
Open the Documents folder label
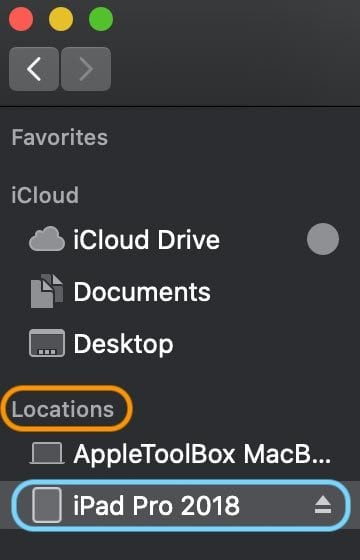click(142, 291)
